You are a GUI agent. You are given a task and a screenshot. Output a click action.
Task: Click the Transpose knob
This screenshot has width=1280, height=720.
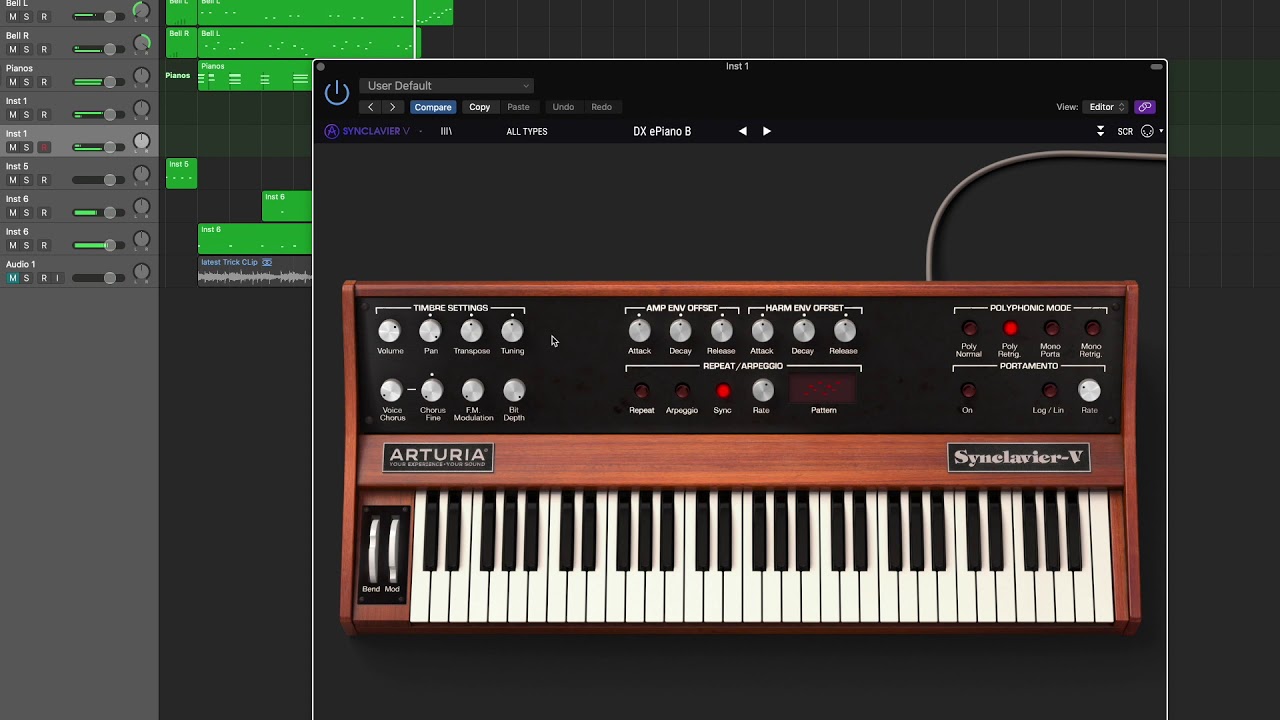[x=471, y=330]
